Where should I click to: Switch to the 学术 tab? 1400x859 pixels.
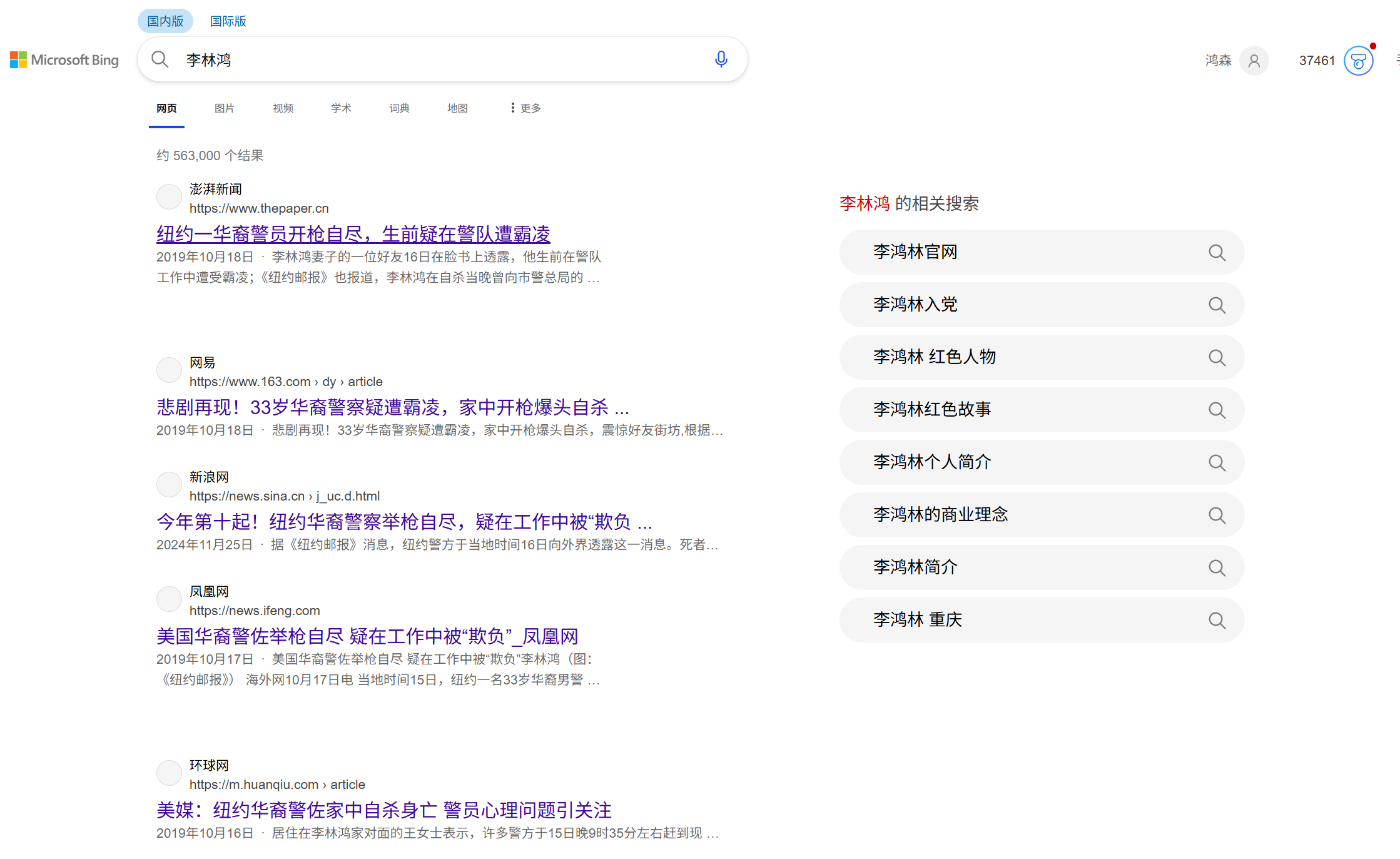(x=341, y=108)
